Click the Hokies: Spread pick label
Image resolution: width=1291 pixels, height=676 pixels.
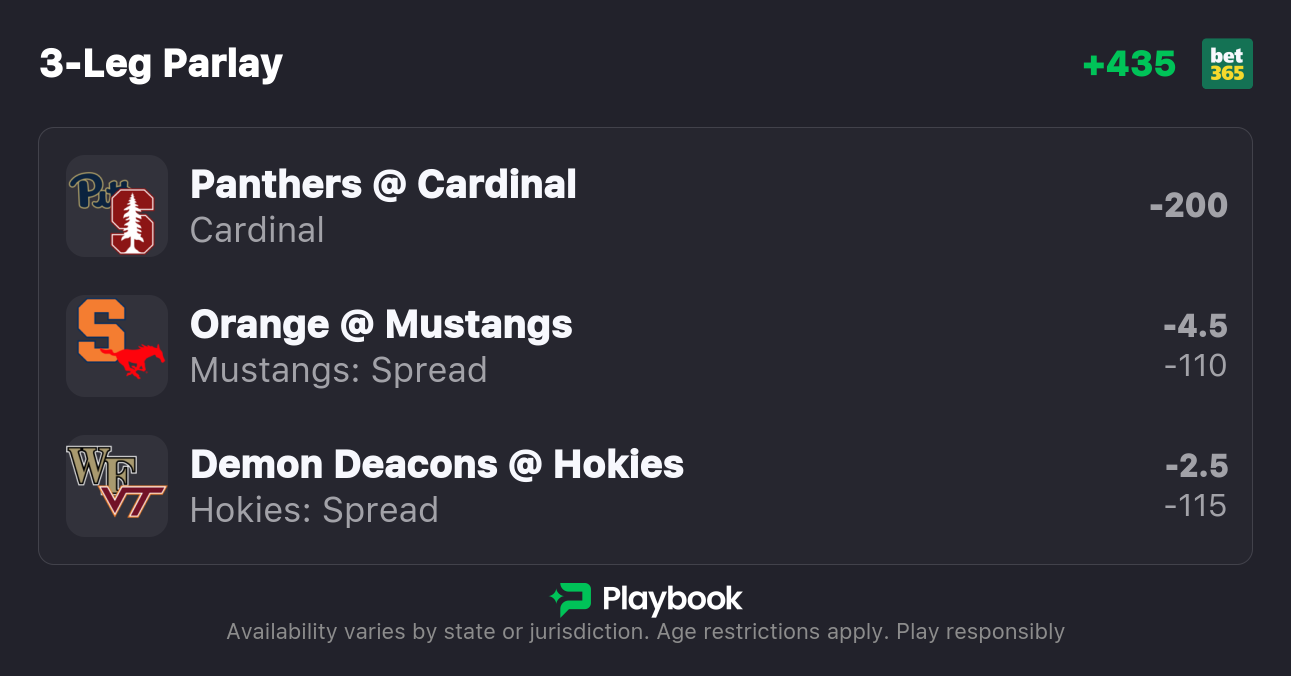(314, 510)
